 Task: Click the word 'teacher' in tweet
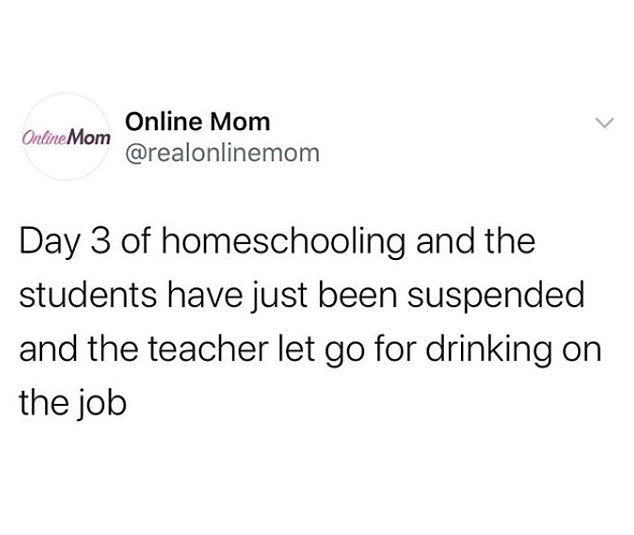click(207, 349)
